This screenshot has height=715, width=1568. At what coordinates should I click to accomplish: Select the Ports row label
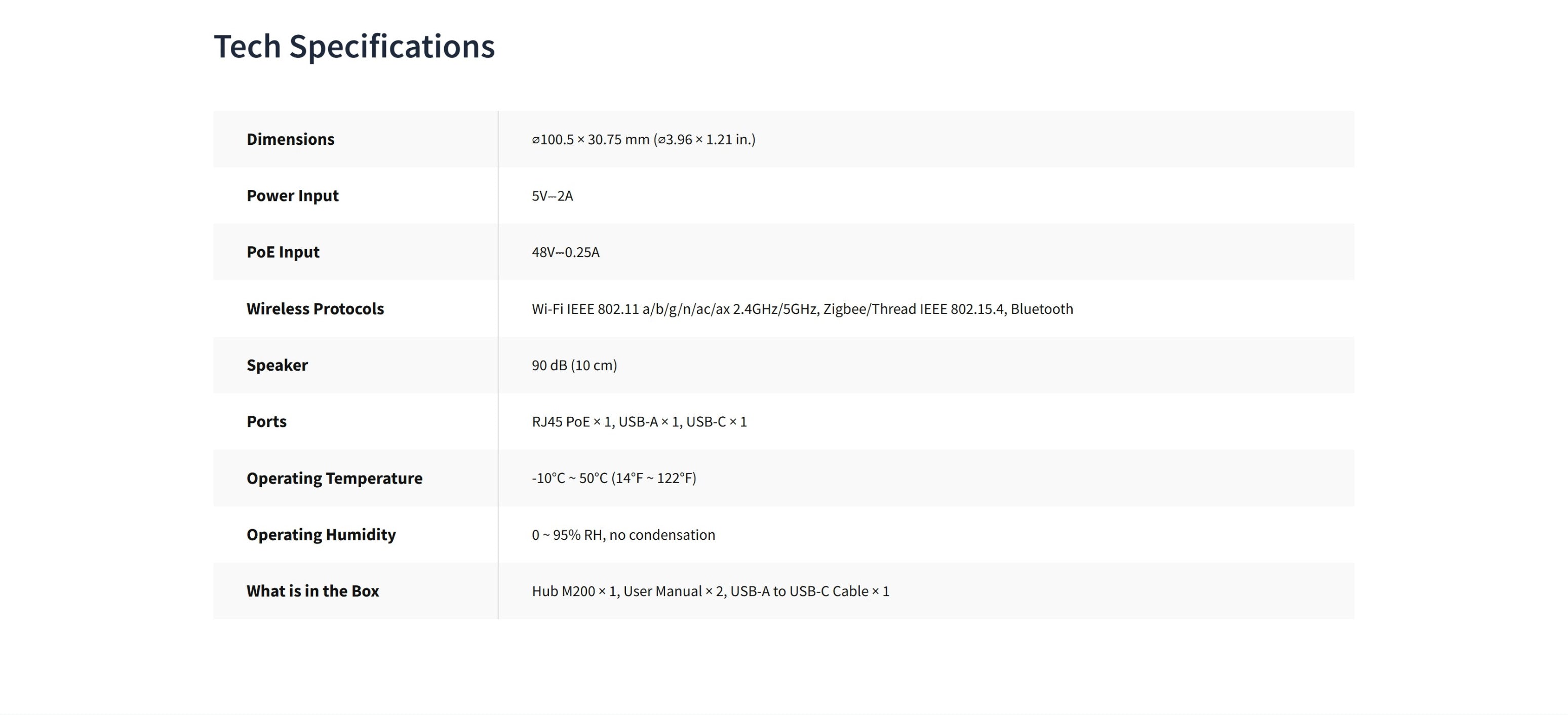tap(266, 422)
